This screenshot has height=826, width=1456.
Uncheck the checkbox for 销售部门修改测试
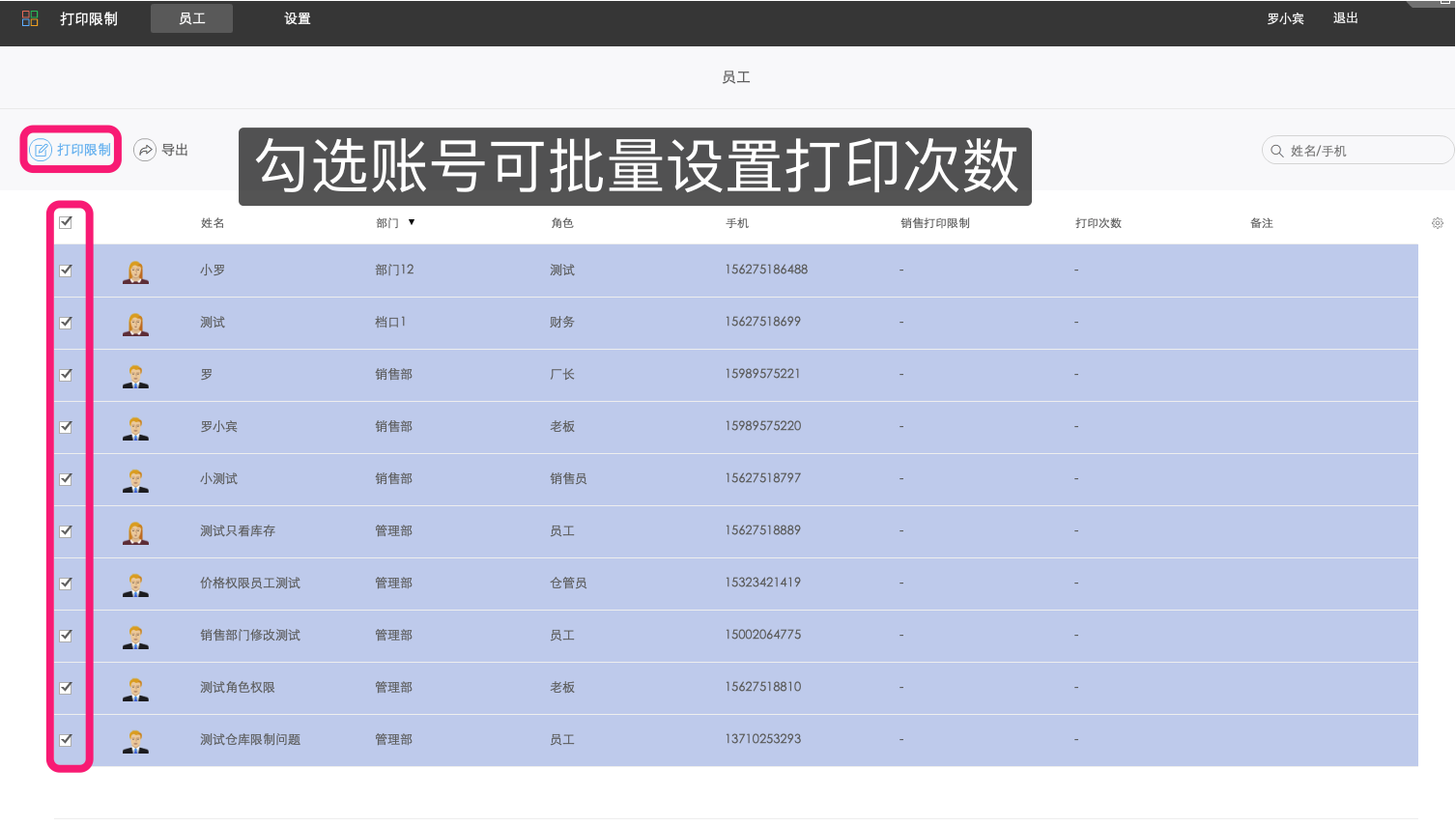point(66,636)
